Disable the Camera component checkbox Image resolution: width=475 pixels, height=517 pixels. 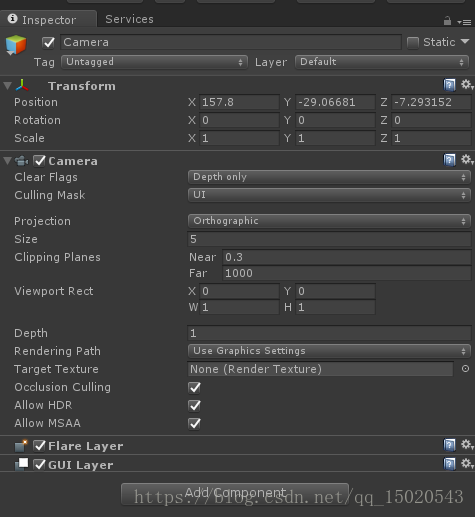(39, 161)
